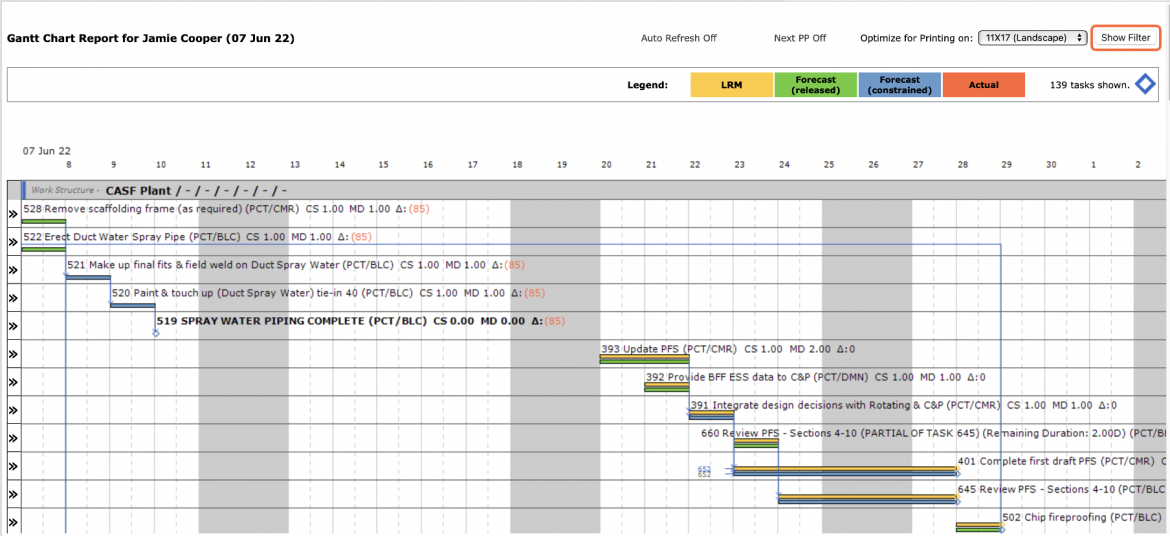Click the 'CASF Plant' work structure header
The width and height of the screenshot is (1170, 536).
pyautogui.click(x=196, y=190)
